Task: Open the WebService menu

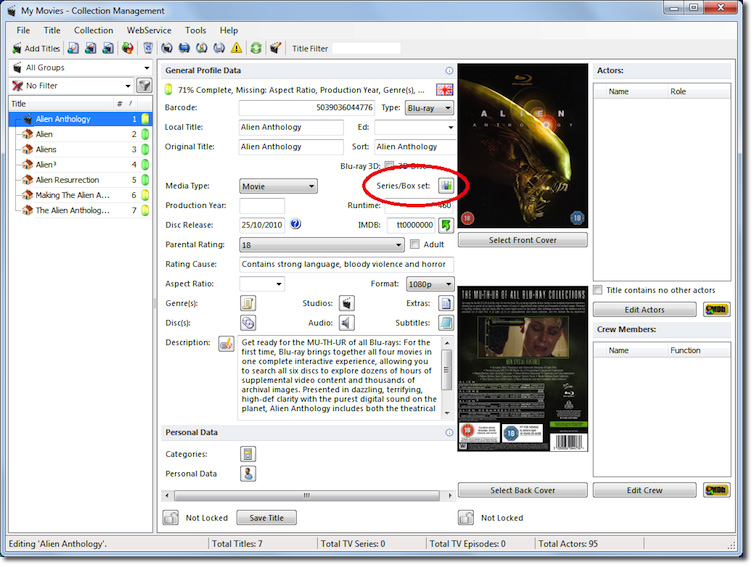Action: coord(148,30)
